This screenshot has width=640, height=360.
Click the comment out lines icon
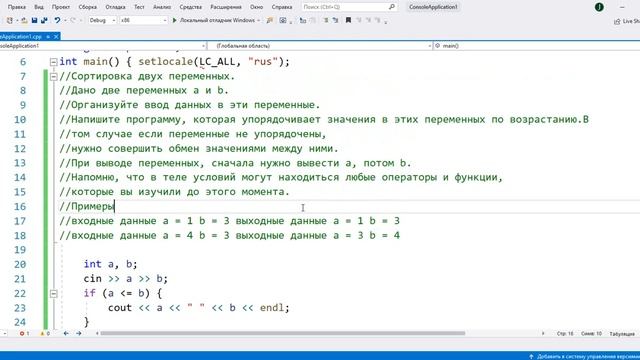[x=326, y=20]
